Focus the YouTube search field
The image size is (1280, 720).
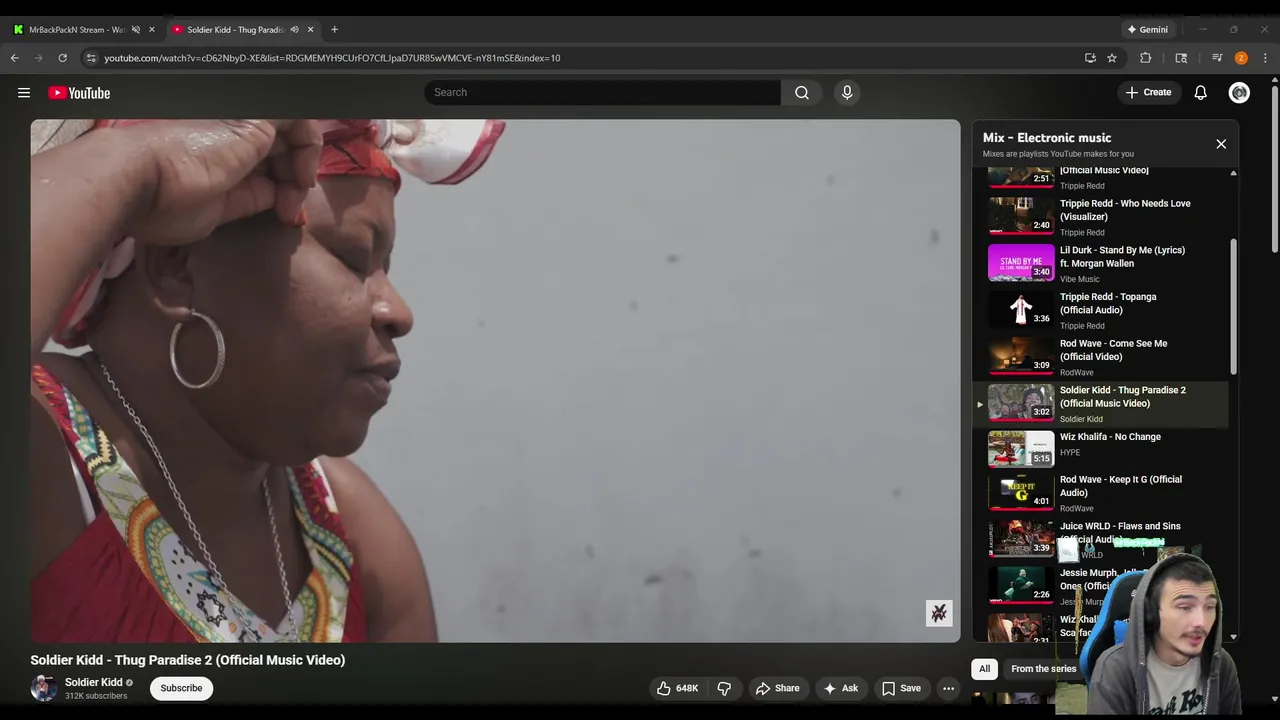coord(603,93)
